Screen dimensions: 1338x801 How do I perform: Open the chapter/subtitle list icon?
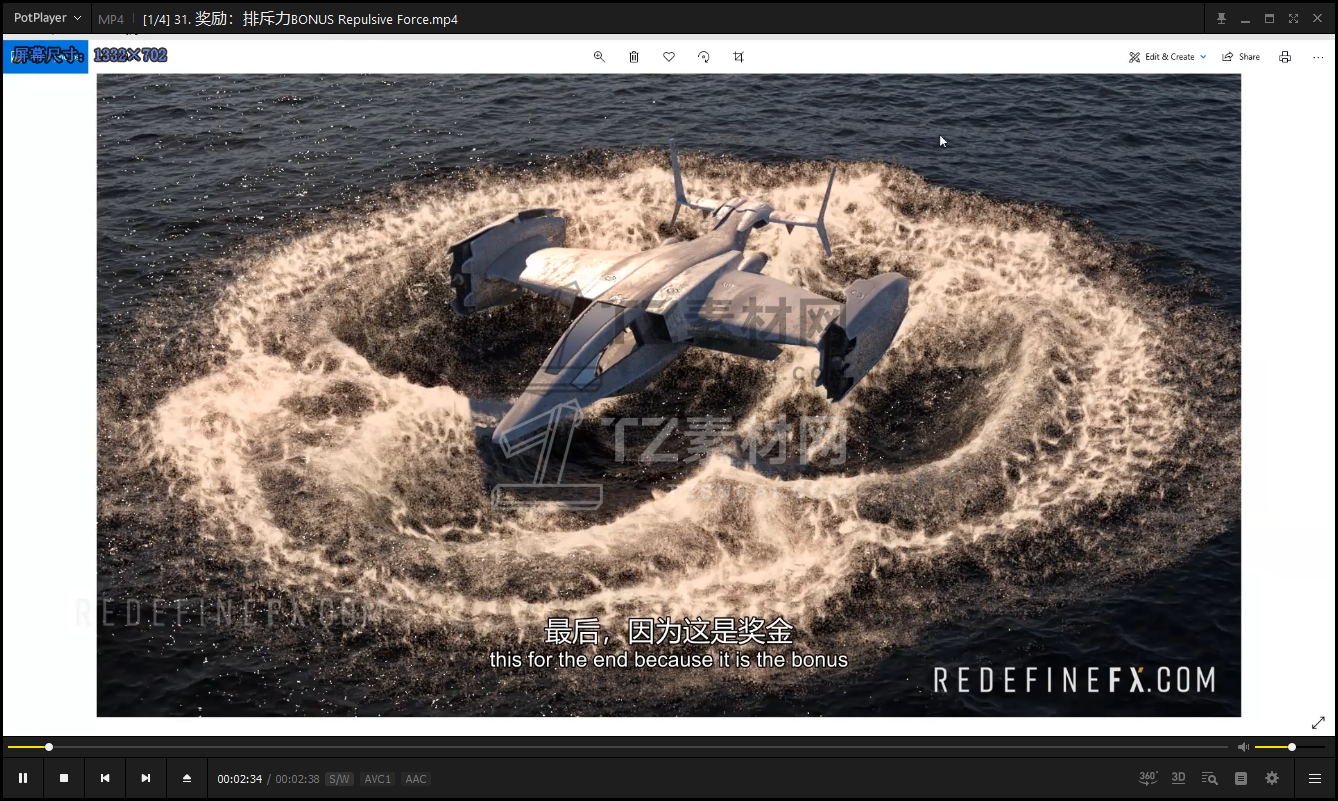pyautogui.click(x=1241, y=778)
